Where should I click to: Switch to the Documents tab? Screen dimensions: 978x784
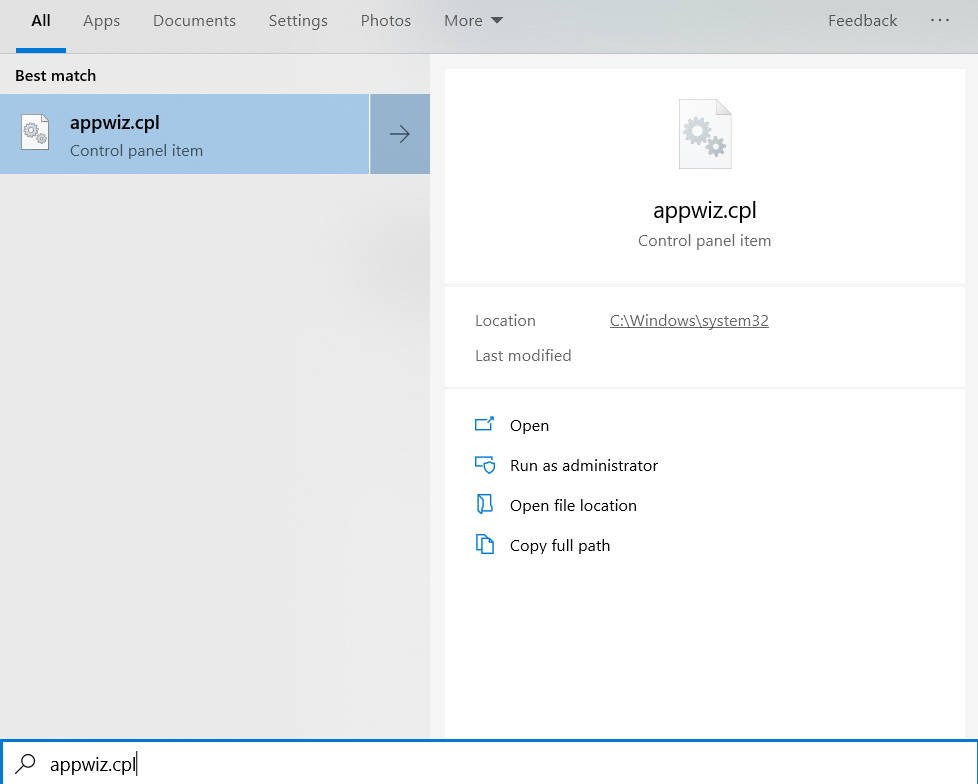(194, 21)
